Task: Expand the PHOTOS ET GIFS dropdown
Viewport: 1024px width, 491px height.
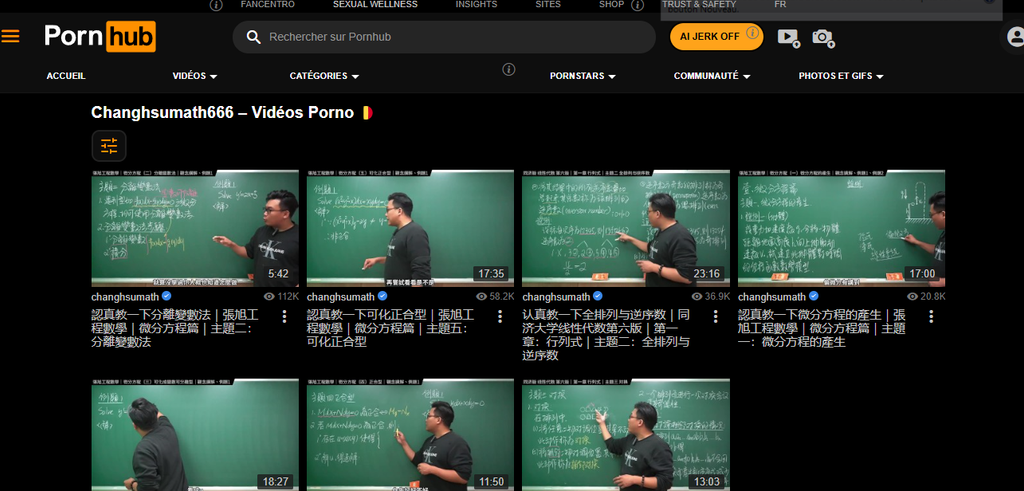Action: pyautogui.click(x=840, y=76)
